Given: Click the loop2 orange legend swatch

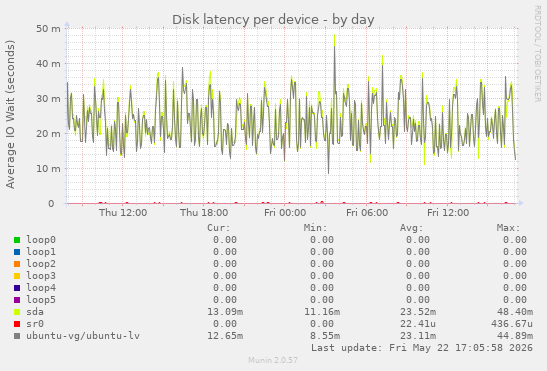Looking at the screenshot, I should click(17, 264).
